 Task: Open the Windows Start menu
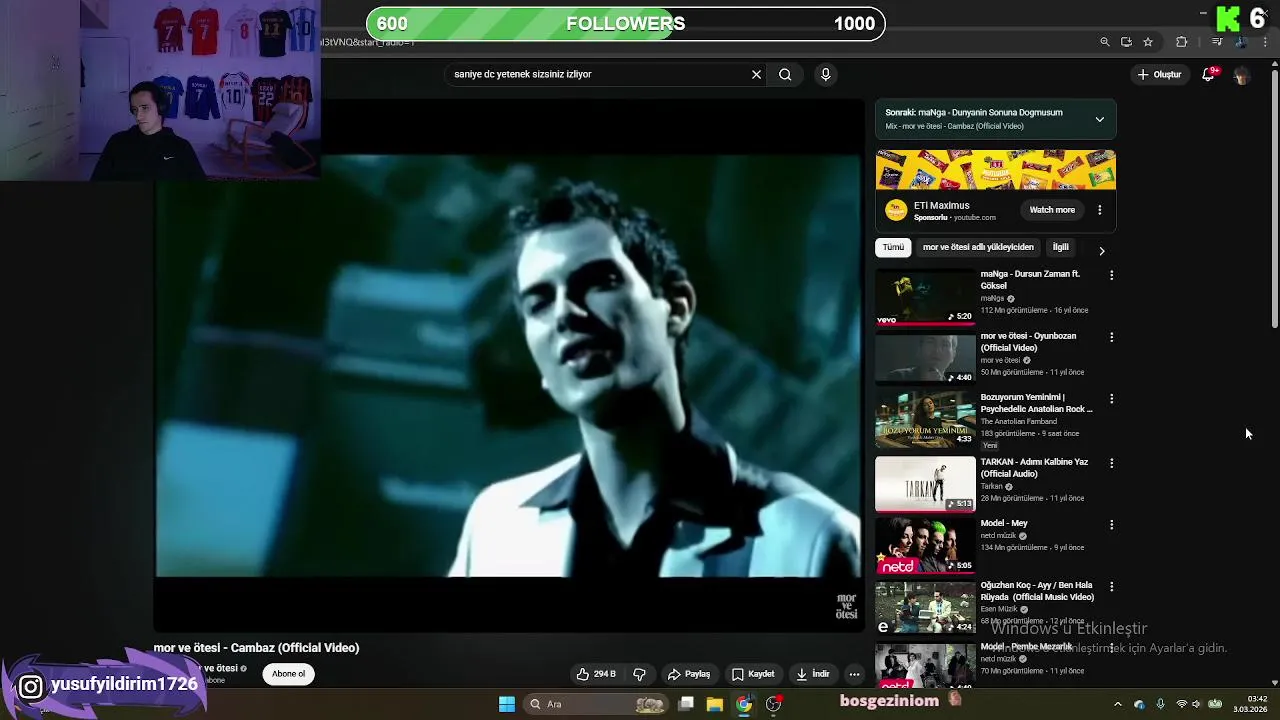pyautogui.click(x=507, y=704)
